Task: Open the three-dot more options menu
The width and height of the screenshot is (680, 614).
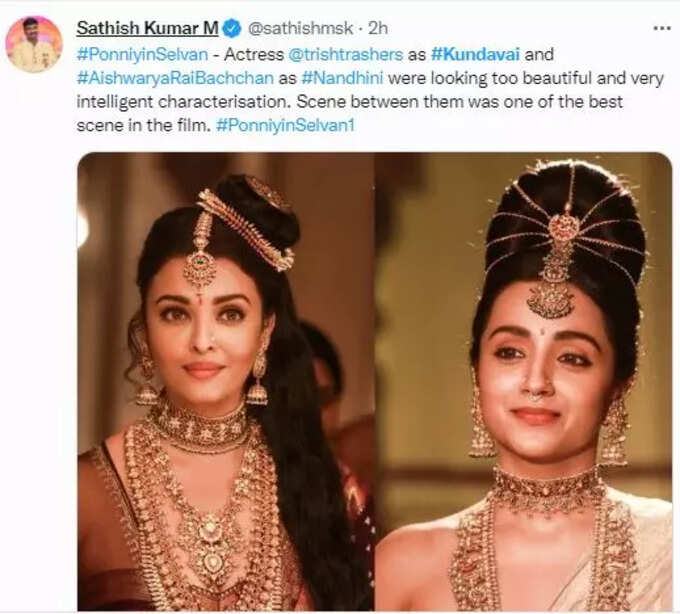Action: (661, 28)
